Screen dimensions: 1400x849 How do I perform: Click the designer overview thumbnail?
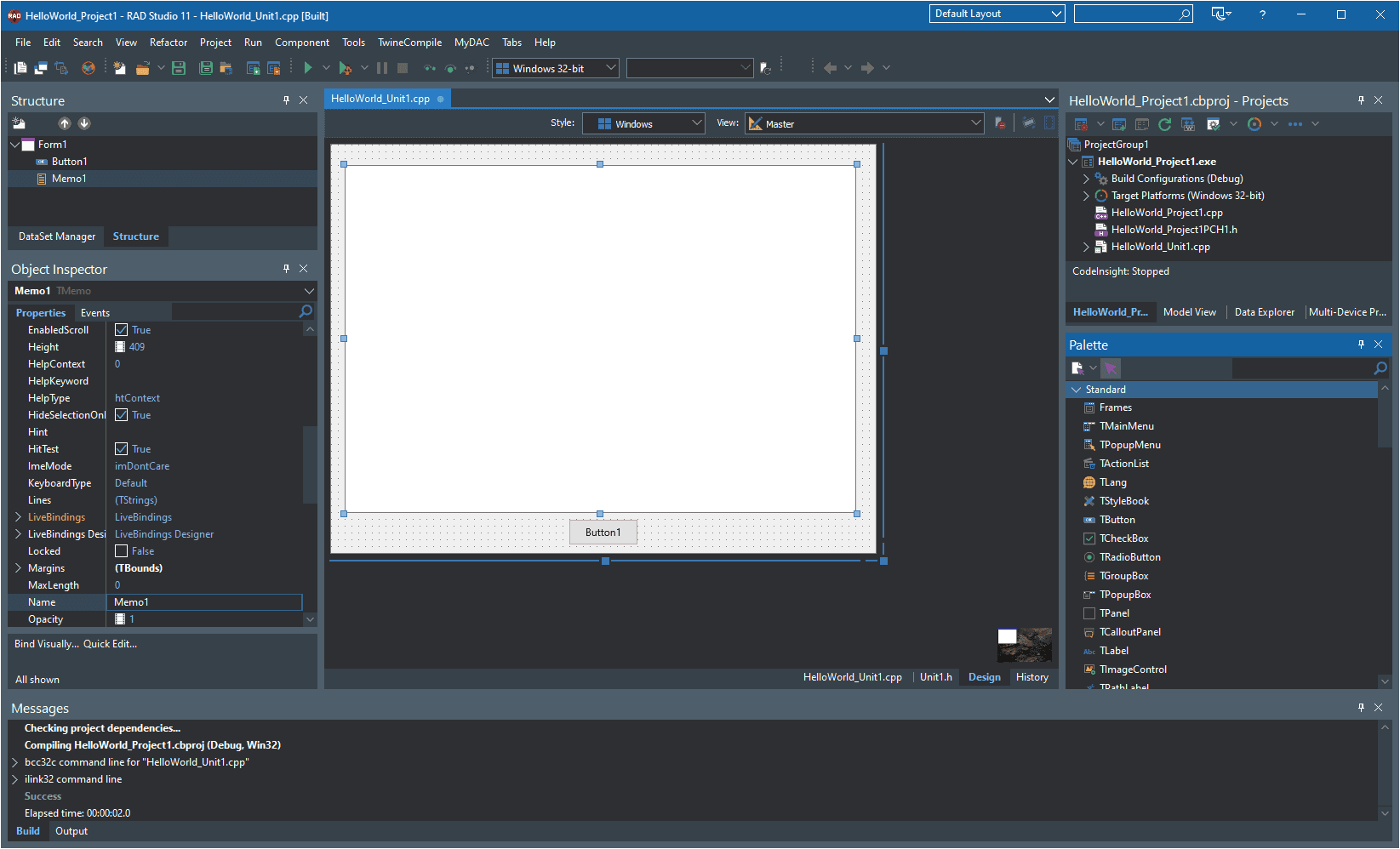tap(1025, 646)
